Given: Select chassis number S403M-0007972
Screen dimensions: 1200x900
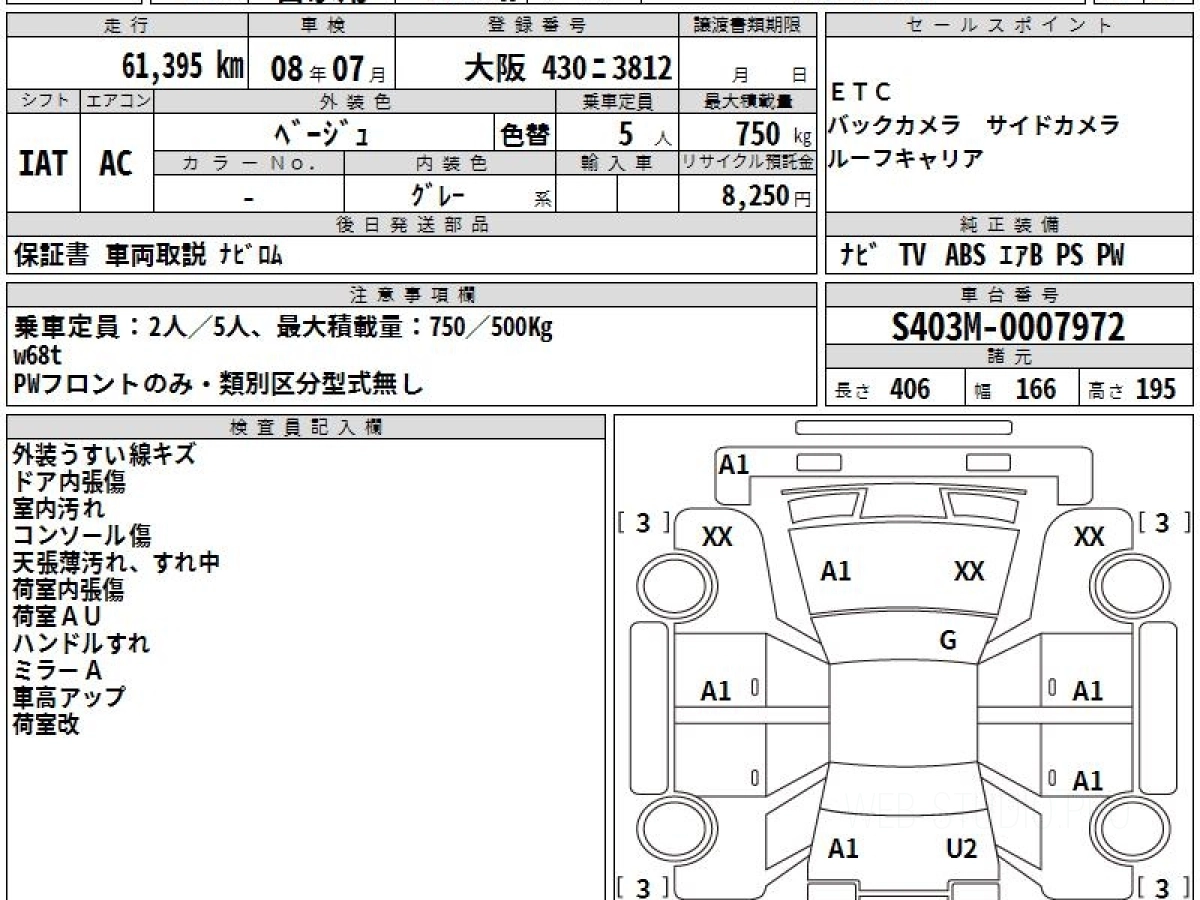Looking at the screenshot, I should 1009,327.
